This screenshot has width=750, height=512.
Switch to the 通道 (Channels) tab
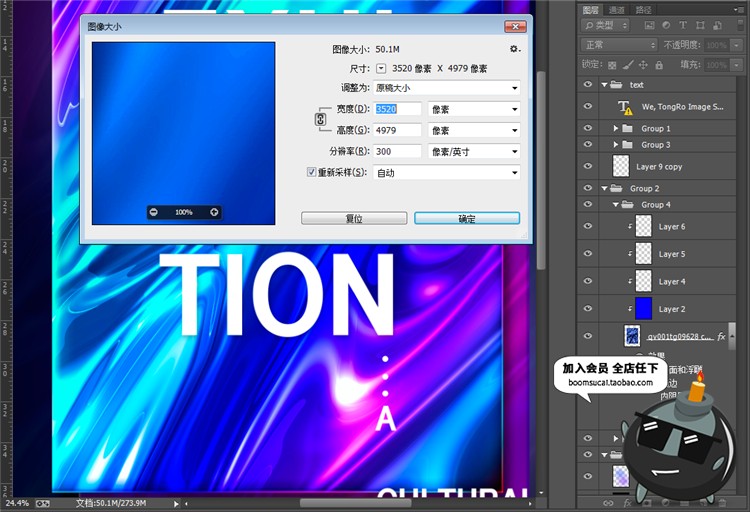click(618, 8)
